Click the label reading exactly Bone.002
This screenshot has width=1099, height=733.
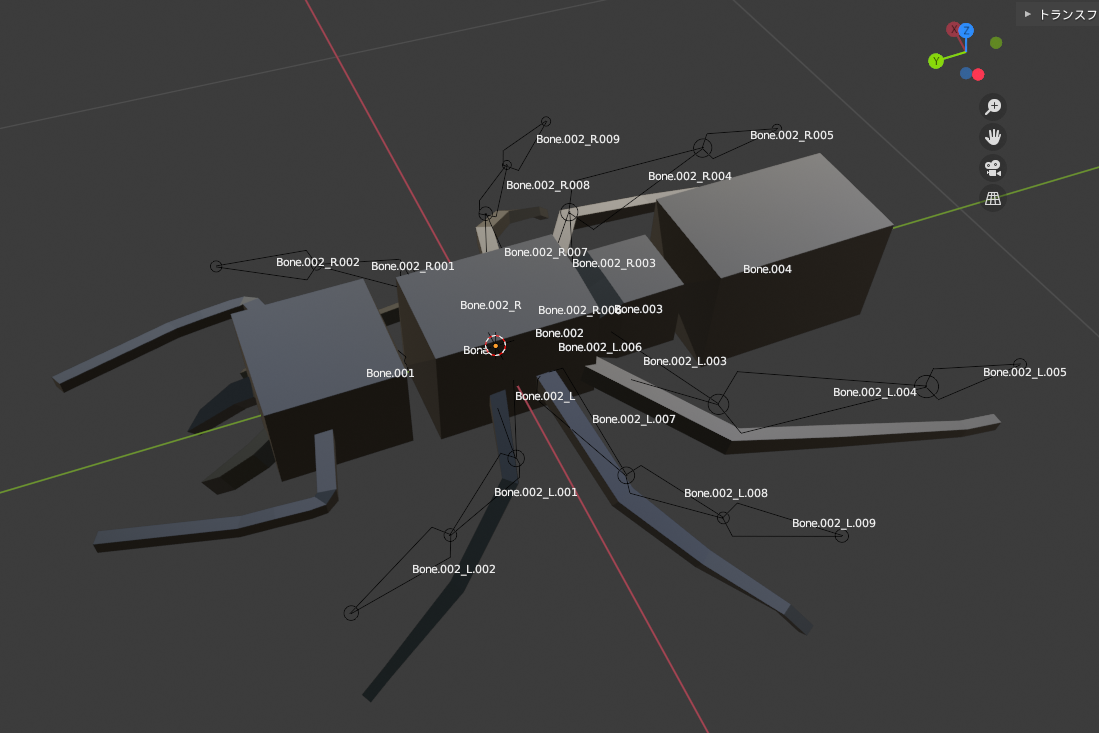[559, 334]
